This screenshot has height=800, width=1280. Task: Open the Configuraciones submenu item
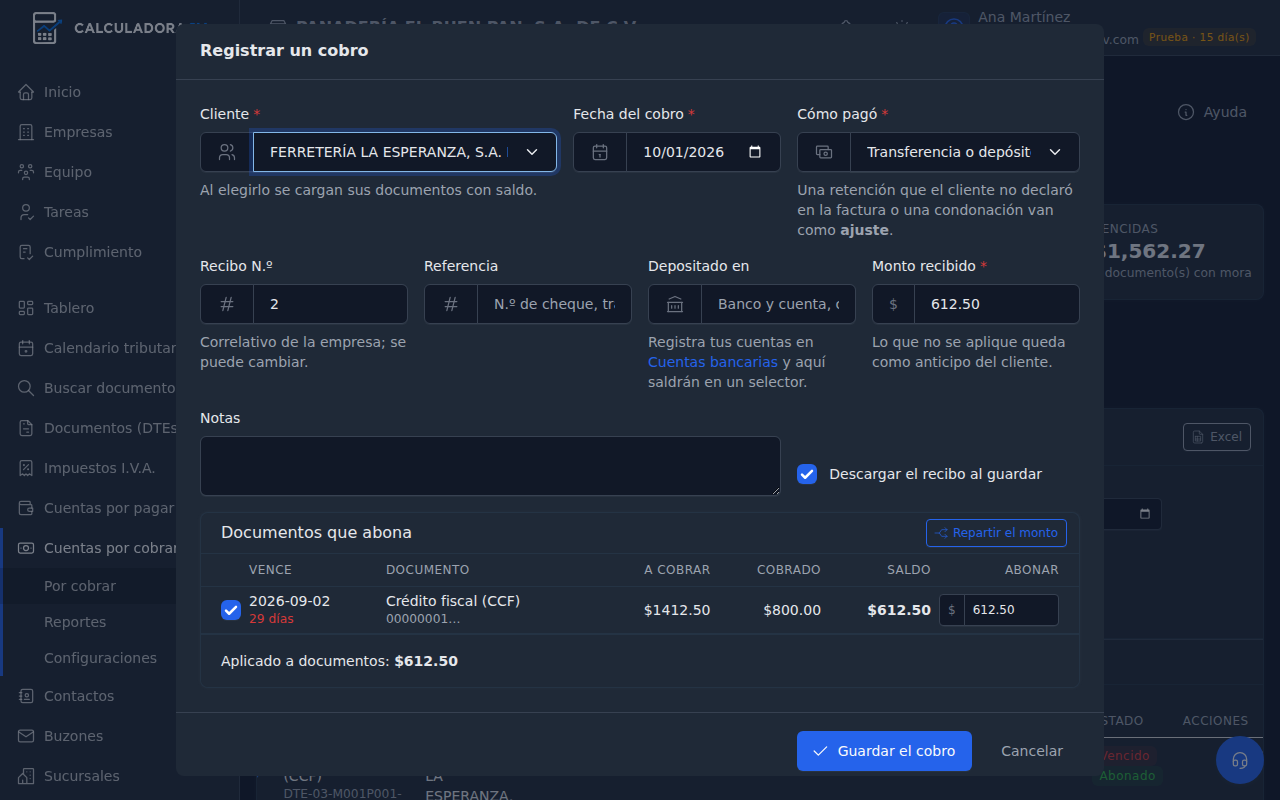[100, 658]
